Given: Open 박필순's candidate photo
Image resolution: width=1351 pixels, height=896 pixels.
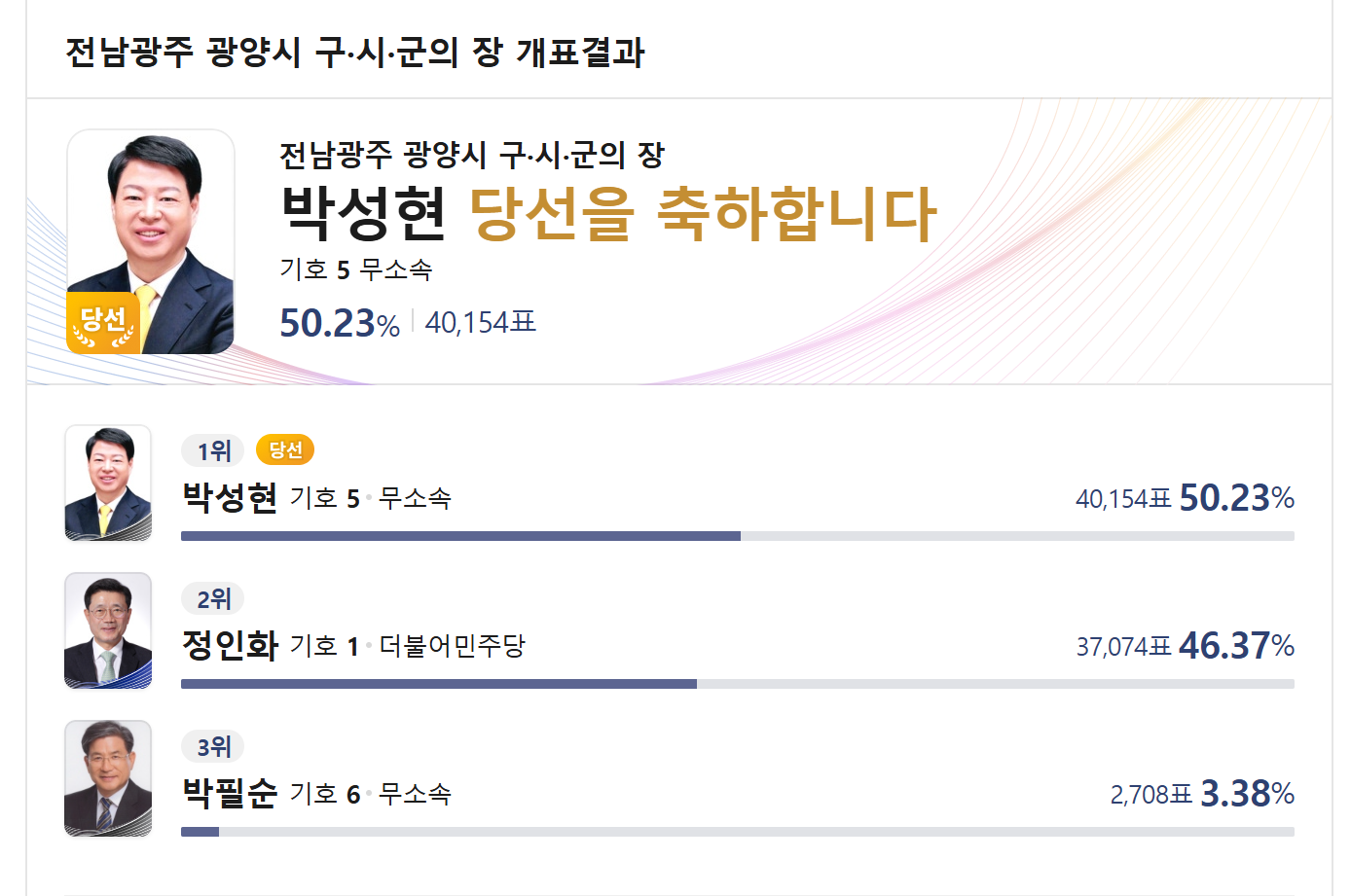Looking at the screenshot, I should click(x=108, y=778).
